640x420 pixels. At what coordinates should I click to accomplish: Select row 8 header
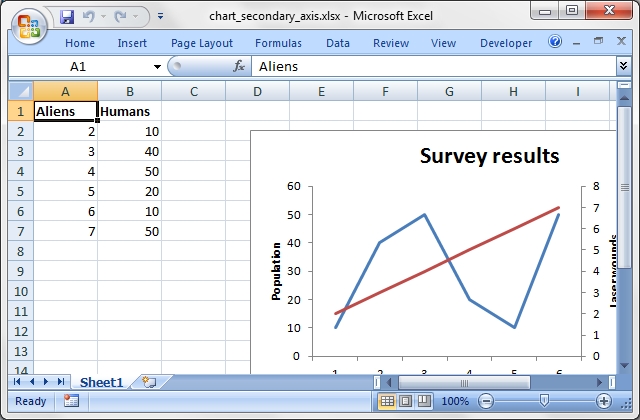[20, 251]
